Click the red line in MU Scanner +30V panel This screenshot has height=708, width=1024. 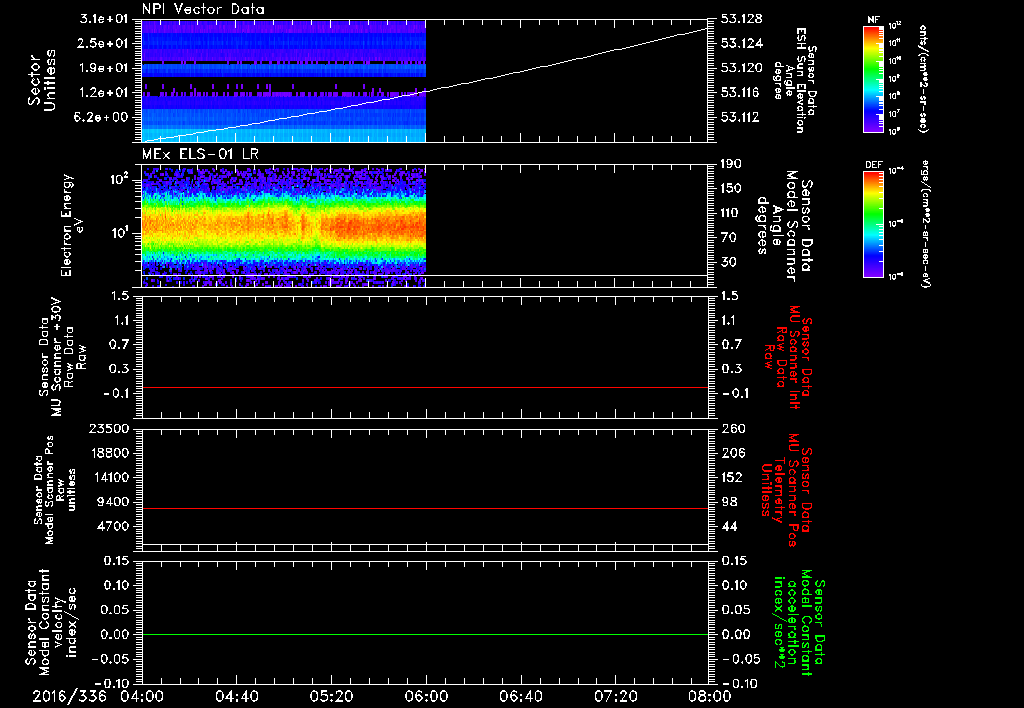pyautogui.click(x=424, y=387)
